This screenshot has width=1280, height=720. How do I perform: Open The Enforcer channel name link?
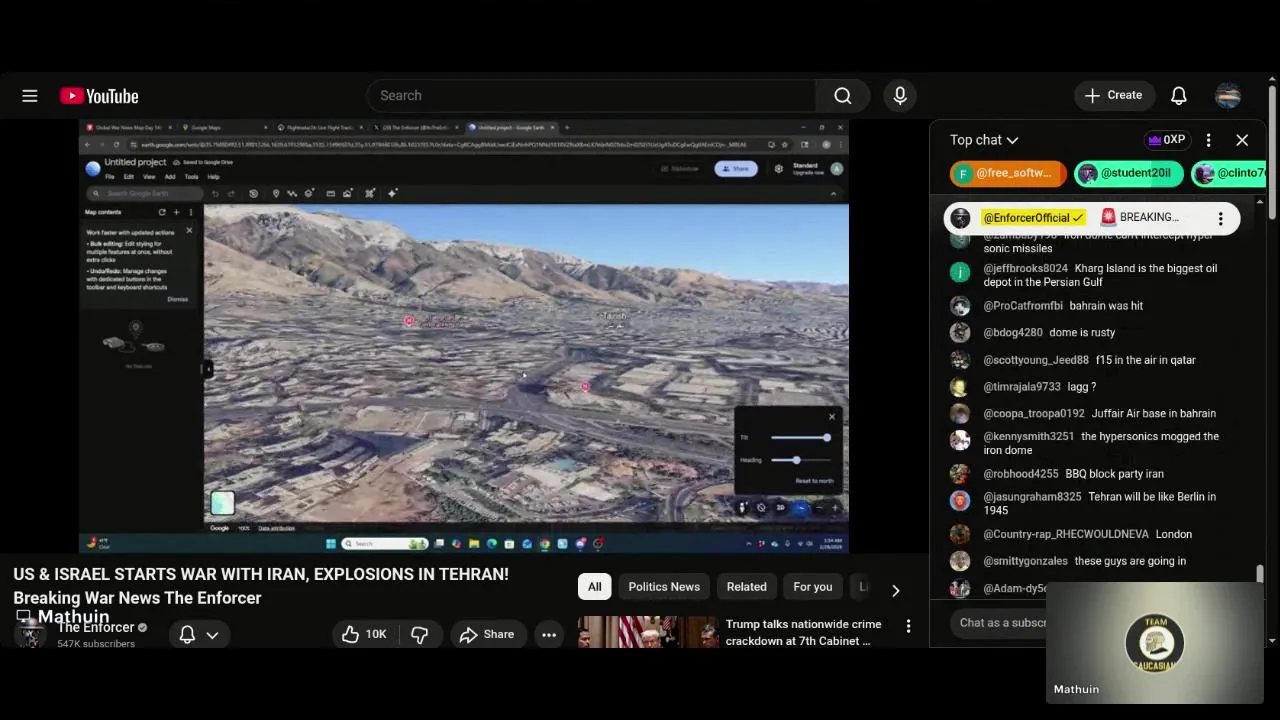point(95,627)
